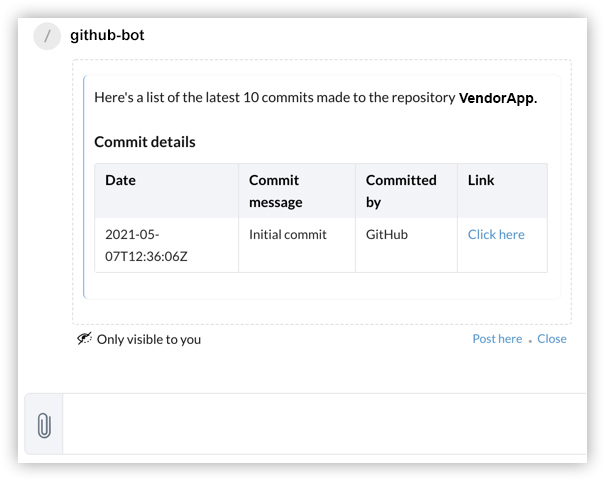The width and height of the screenshot is (605, 481).
Task: Focus the message input field
Action: point(320,426)
